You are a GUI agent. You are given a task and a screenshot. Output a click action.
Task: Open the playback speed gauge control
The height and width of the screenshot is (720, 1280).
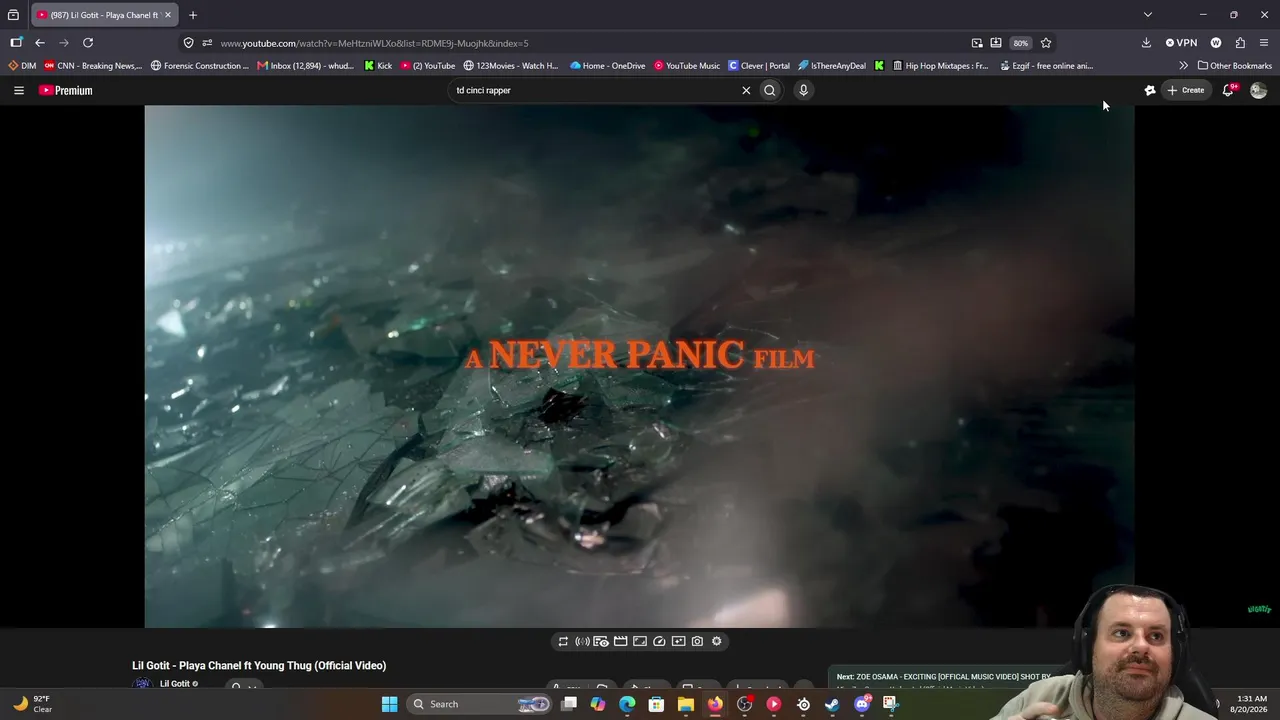click(x=659, y=641)
